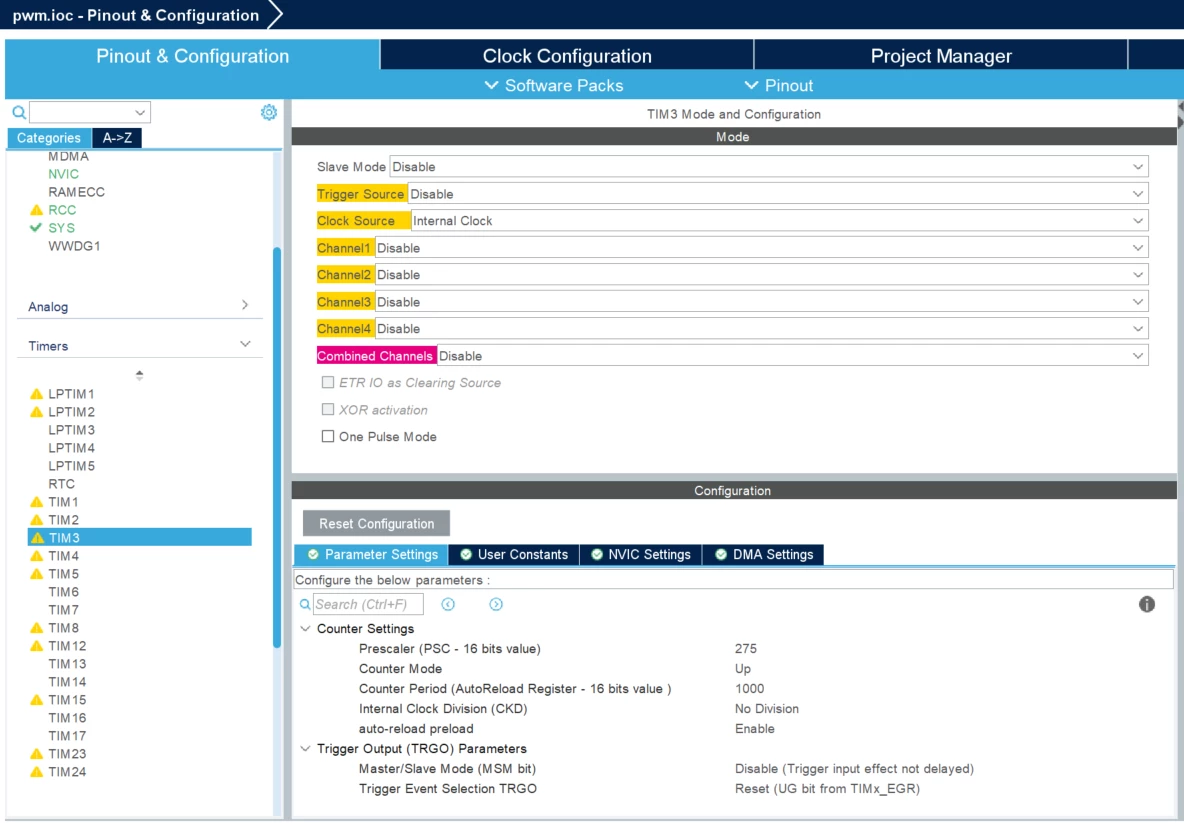Select Parameter Settings tab
1184x823 pixels.
pyautogui.click(x=371, y=554)
